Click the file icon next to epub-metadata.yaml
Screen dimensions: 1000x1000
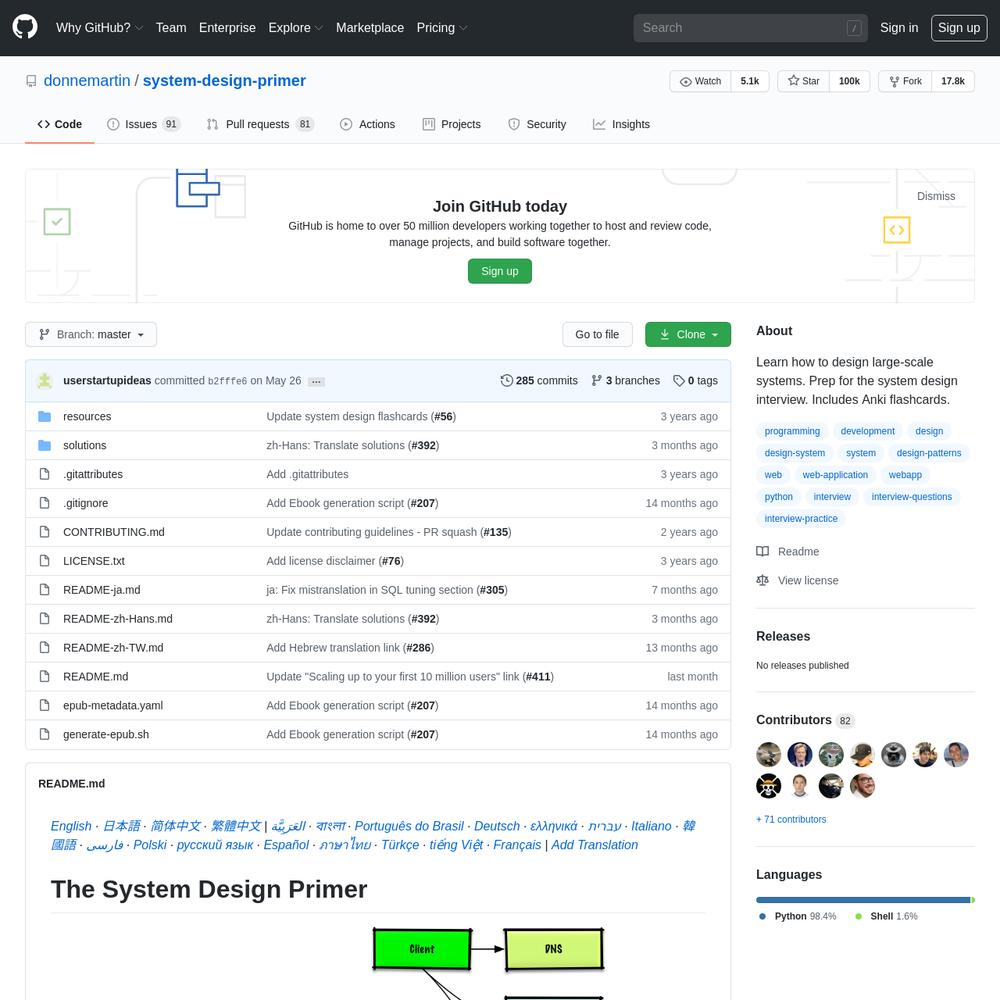pyautogui.click(x=44, y=705)
